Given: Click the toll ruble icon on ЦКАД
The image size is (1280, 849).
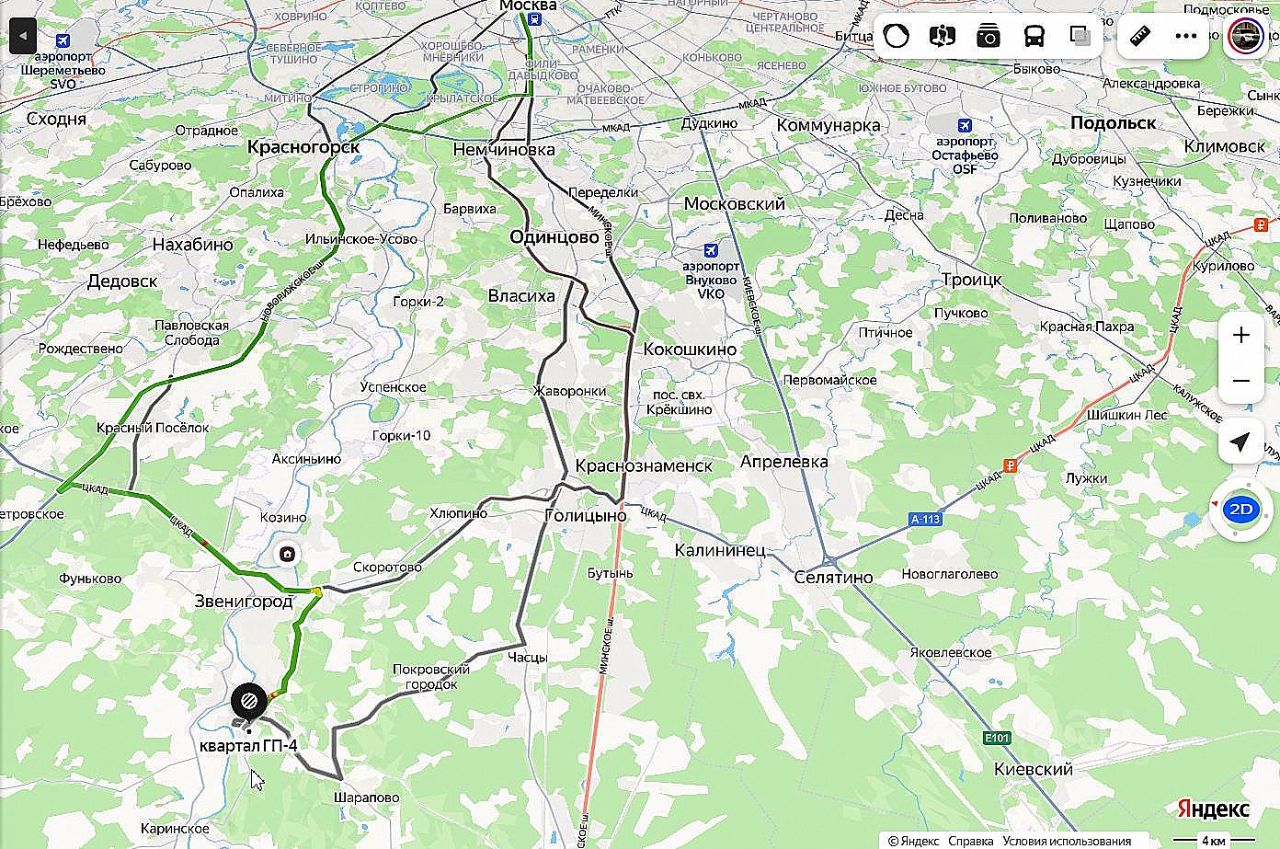Looking at the screenshot, I should [1011, 465].
